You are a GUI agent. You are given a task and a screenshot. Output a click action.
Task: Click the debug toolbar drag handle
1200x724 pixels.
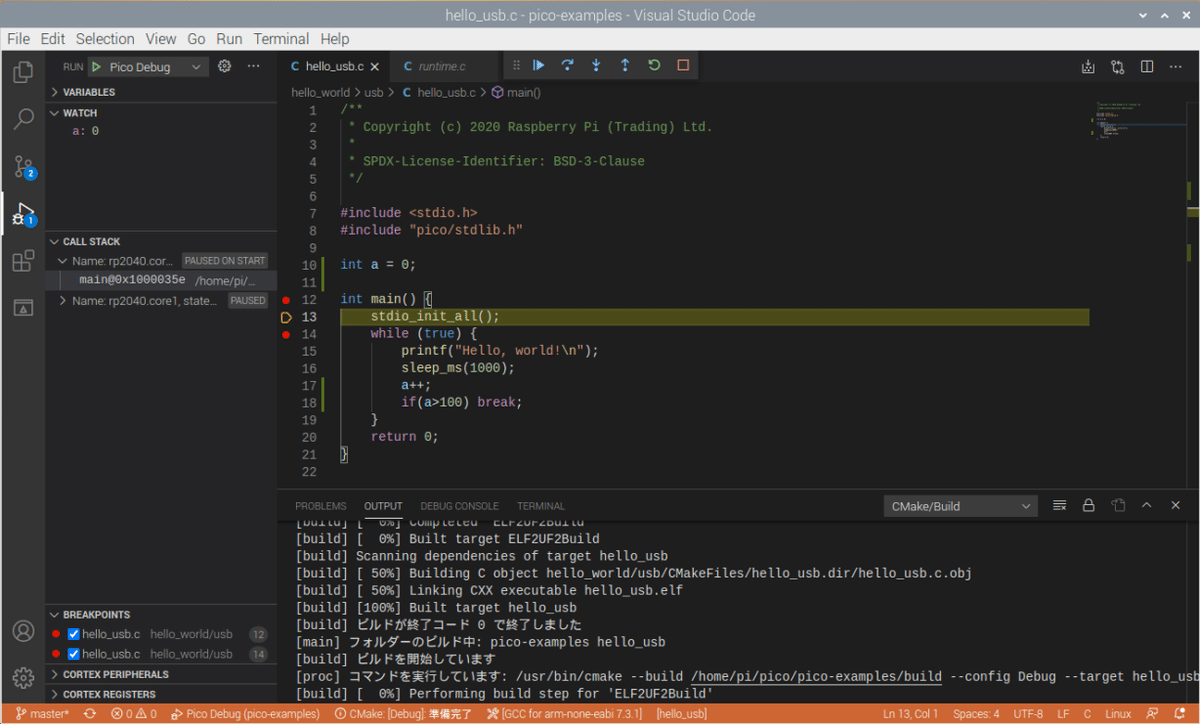pyautogui.click(x=516, y=65)
